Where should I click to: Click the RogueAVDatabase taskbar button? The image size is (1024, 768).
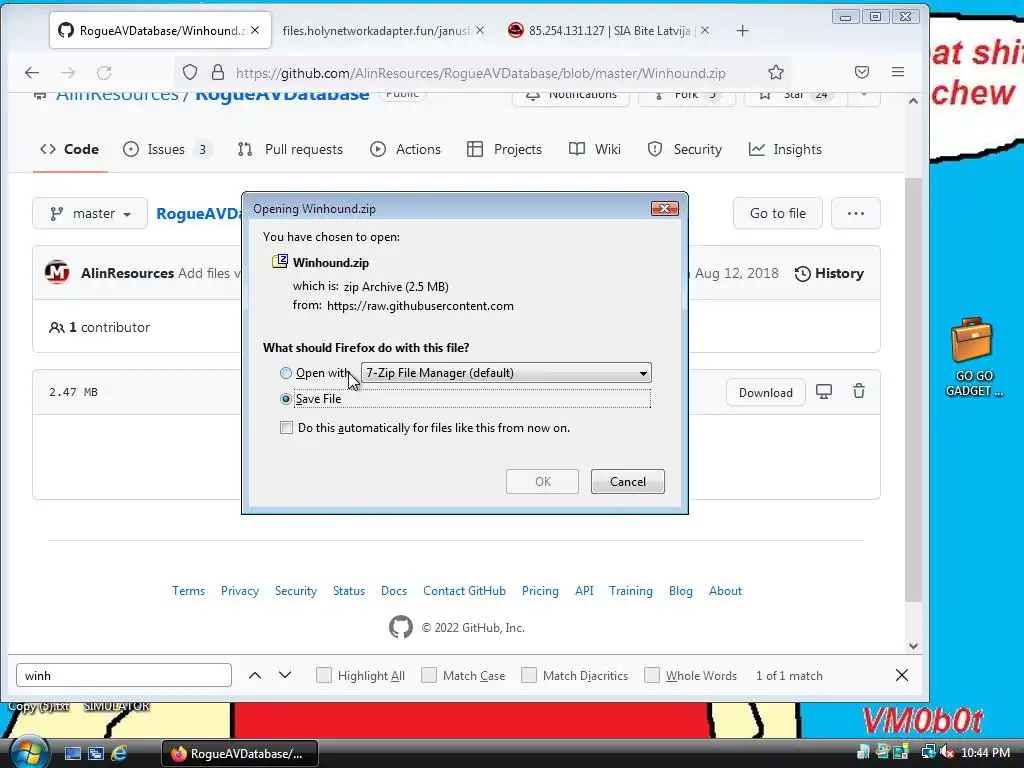point(240,754)
